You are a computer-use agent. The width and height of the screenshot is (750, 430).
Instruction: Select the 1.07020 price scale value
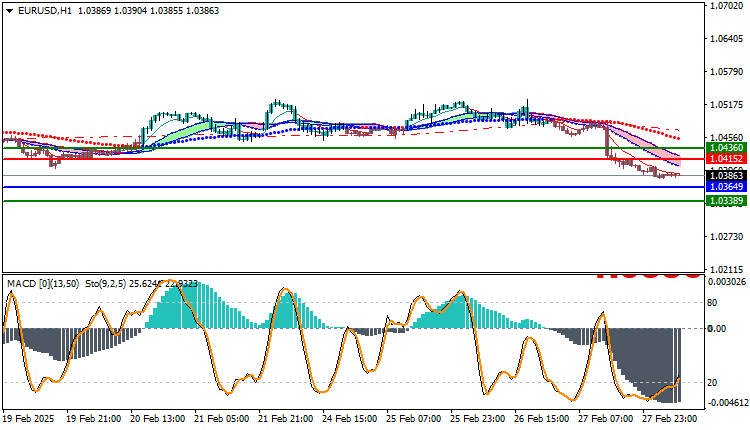[727, 6]
